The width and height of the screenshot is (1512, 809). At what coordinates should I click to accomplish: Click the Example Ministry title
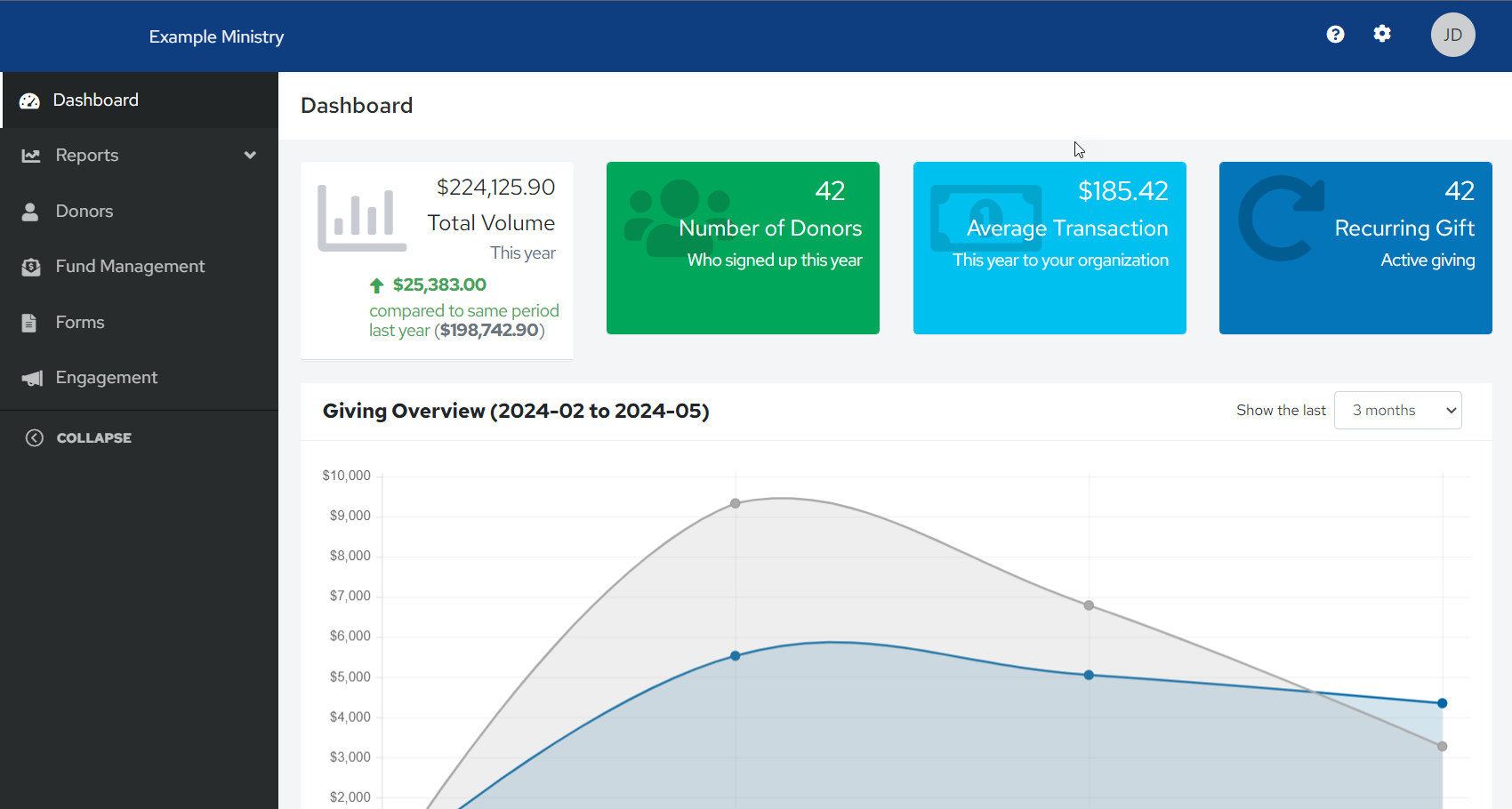[x=216, y=36]
